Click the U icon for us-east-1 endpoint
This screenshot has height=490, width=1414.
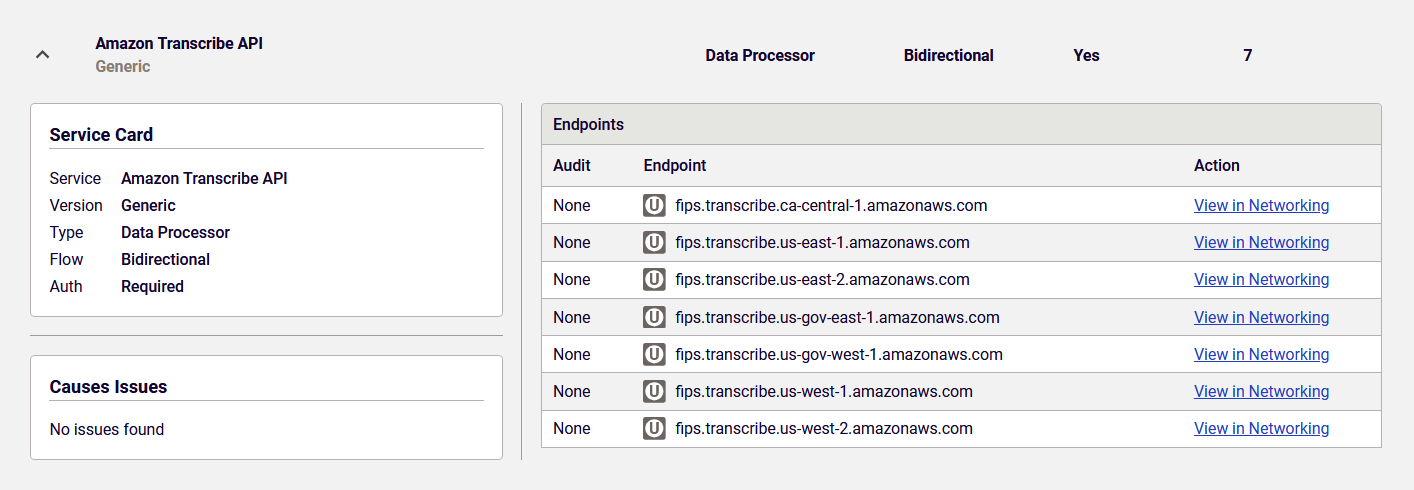click(654, 243)
